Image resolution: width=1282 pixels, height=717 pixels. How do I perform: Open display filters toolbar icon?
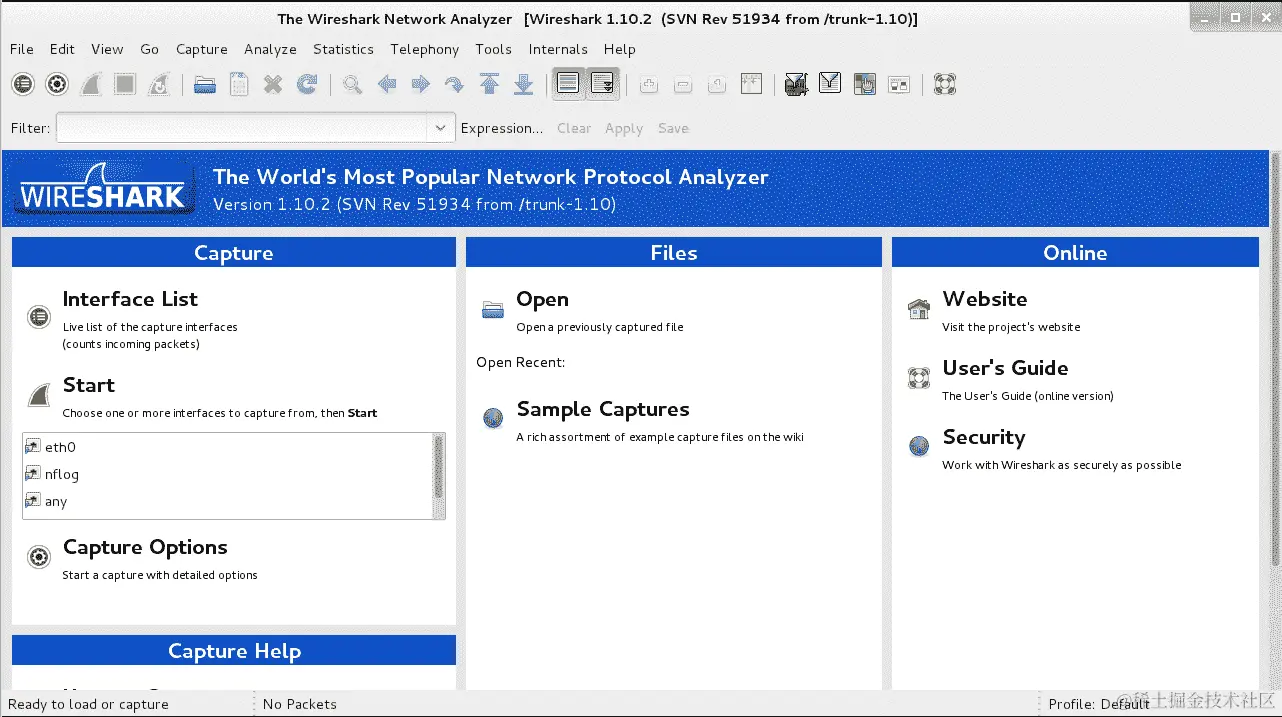(830, 84)
